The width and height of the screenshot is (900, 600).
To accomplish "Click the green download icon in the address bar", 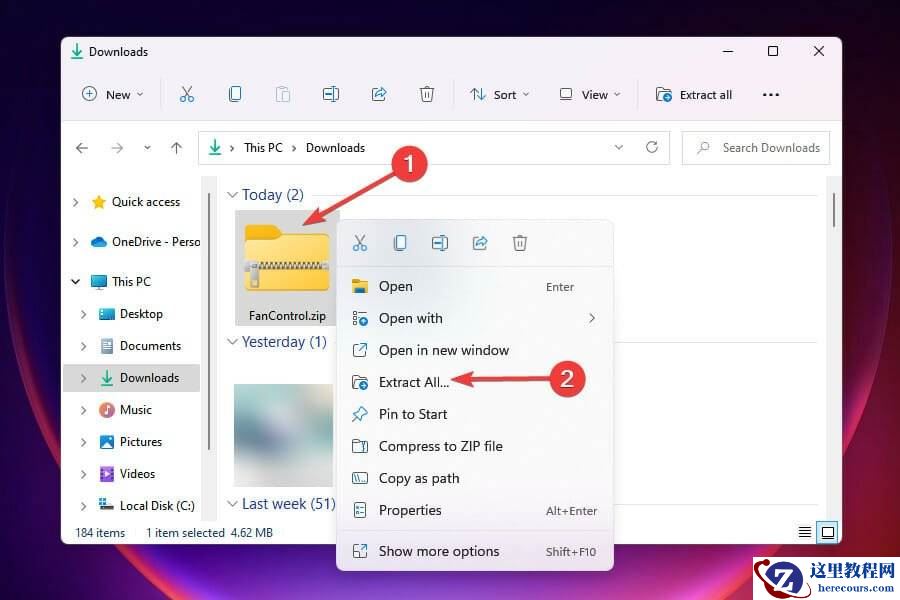I will (215, 148).
